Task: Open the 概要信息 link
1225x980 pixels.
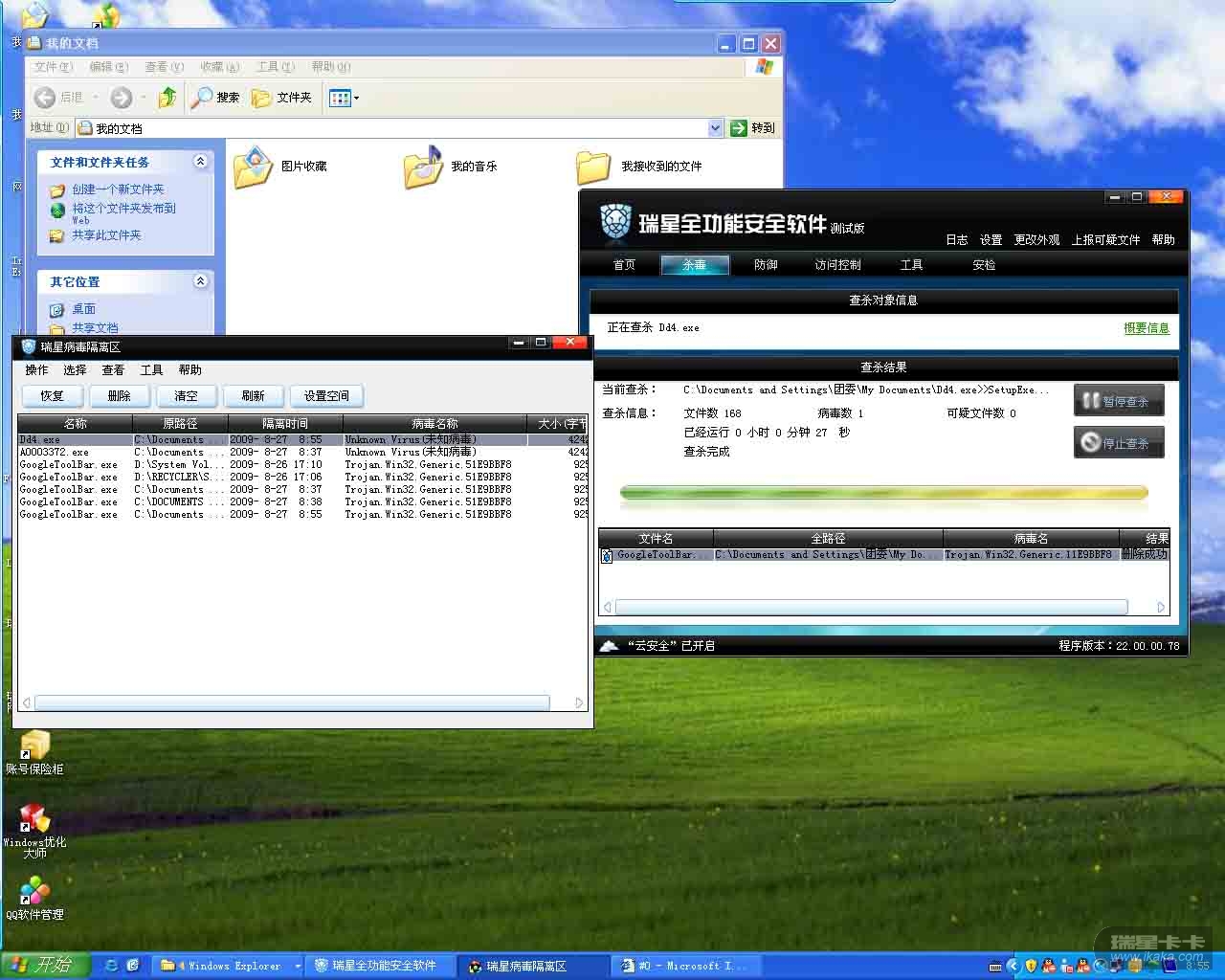Action: 1147,328
